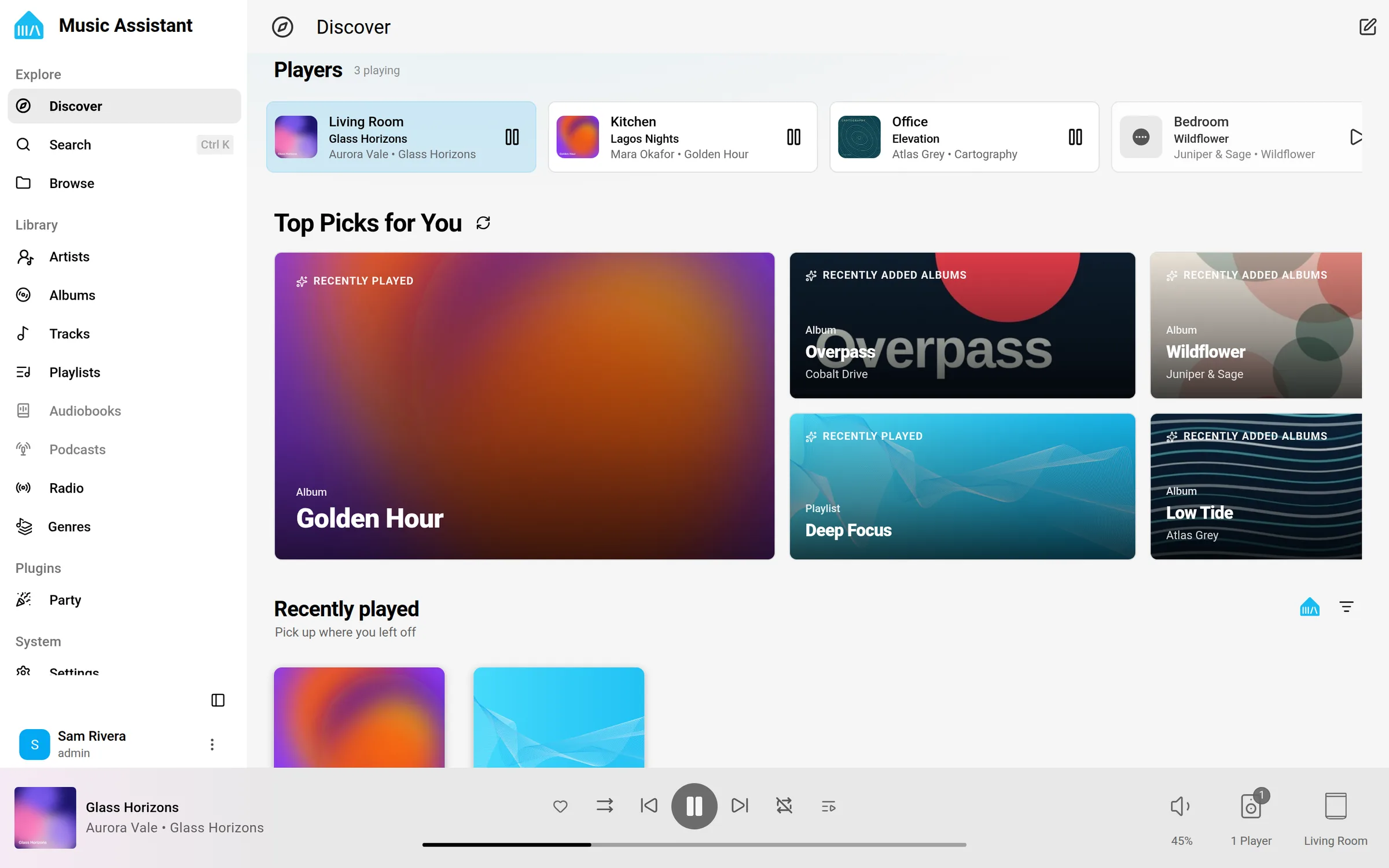Seek within the track progress bar

click(694, 845)
